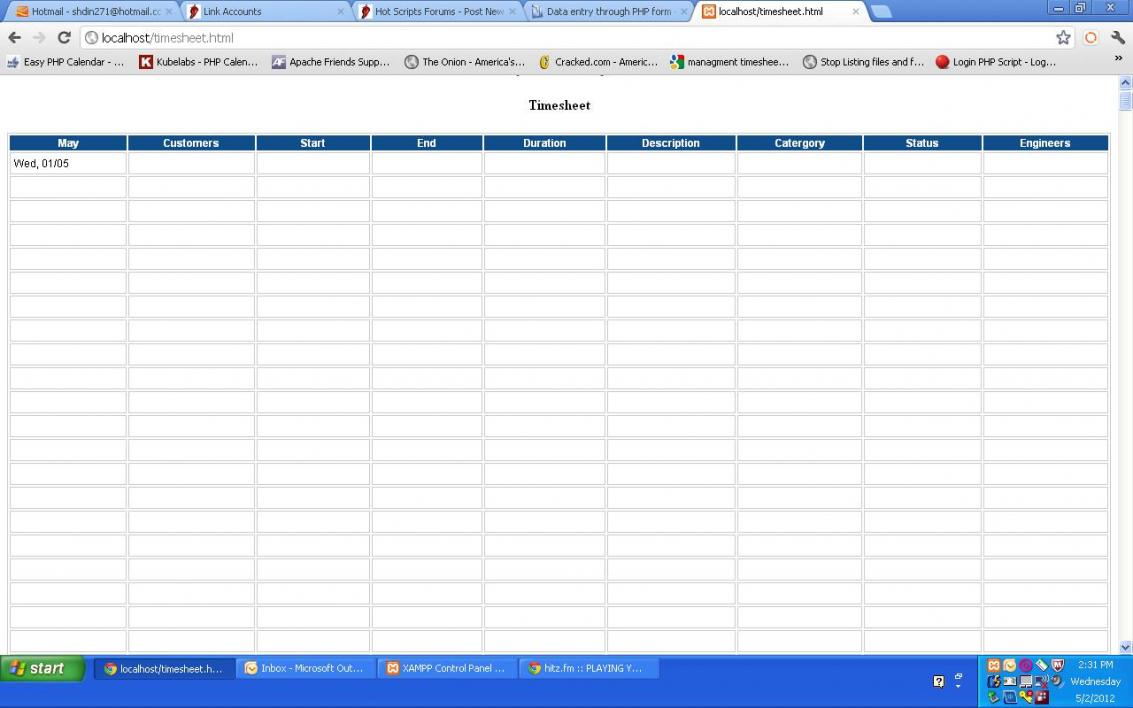Image resolution: width=1133 pixels, height=708 pixels.
Task: Close the localhost/timesheet.html tab
Action: pos(856,12)
